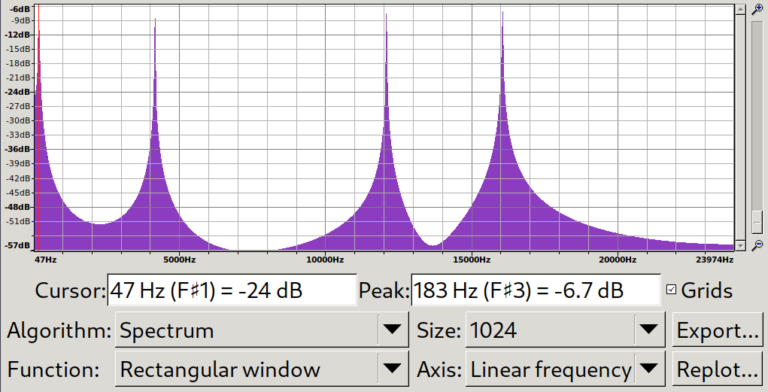Click the zoom out magnifier icon
This screenshot has height=392, width=768.
click(x=757, y=245)
